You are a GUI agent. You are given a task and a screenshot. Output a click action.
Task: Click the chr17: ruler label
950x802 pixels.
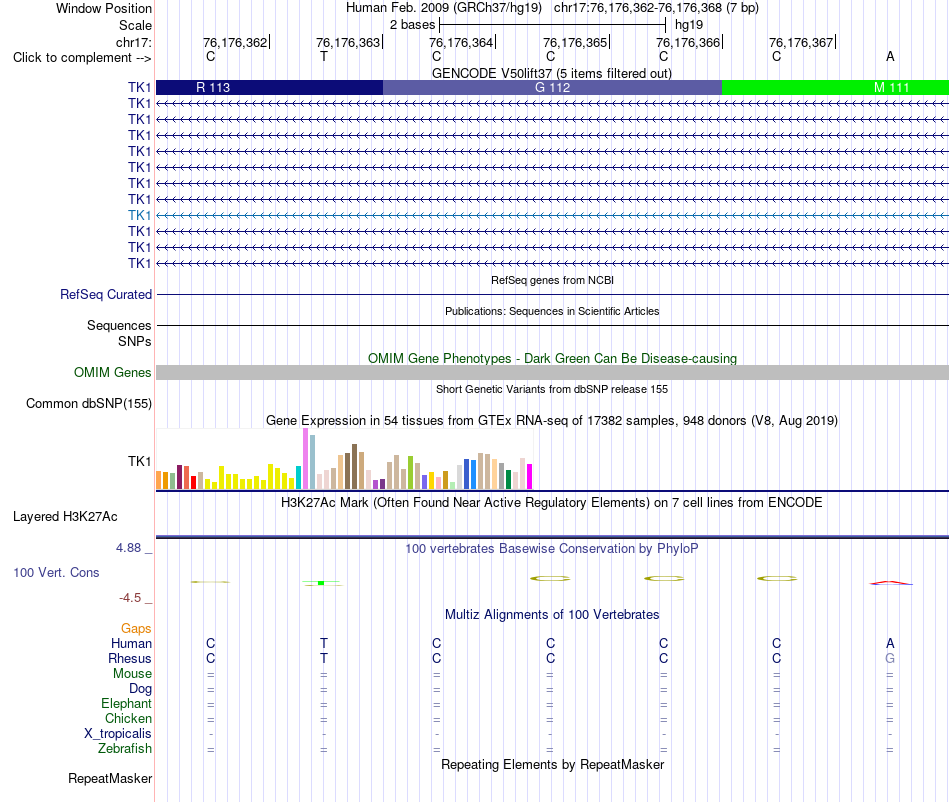(133, 42)
